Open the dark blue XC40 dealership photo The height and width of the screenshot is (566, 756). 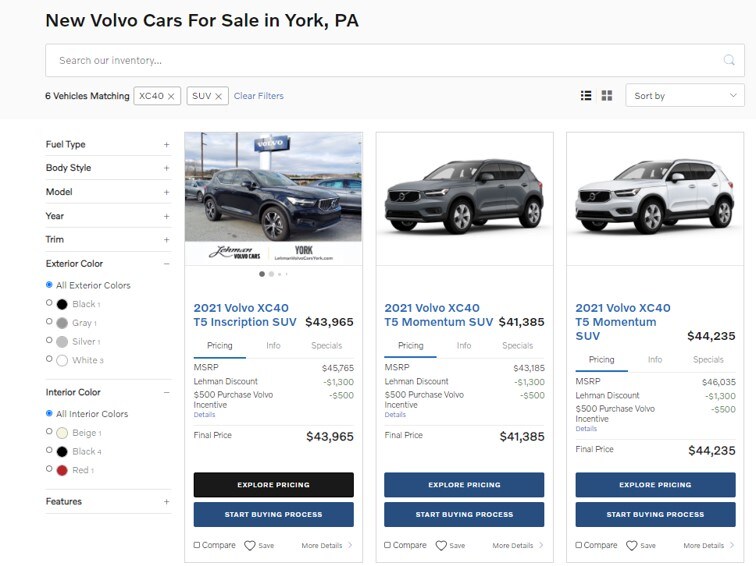273,198
